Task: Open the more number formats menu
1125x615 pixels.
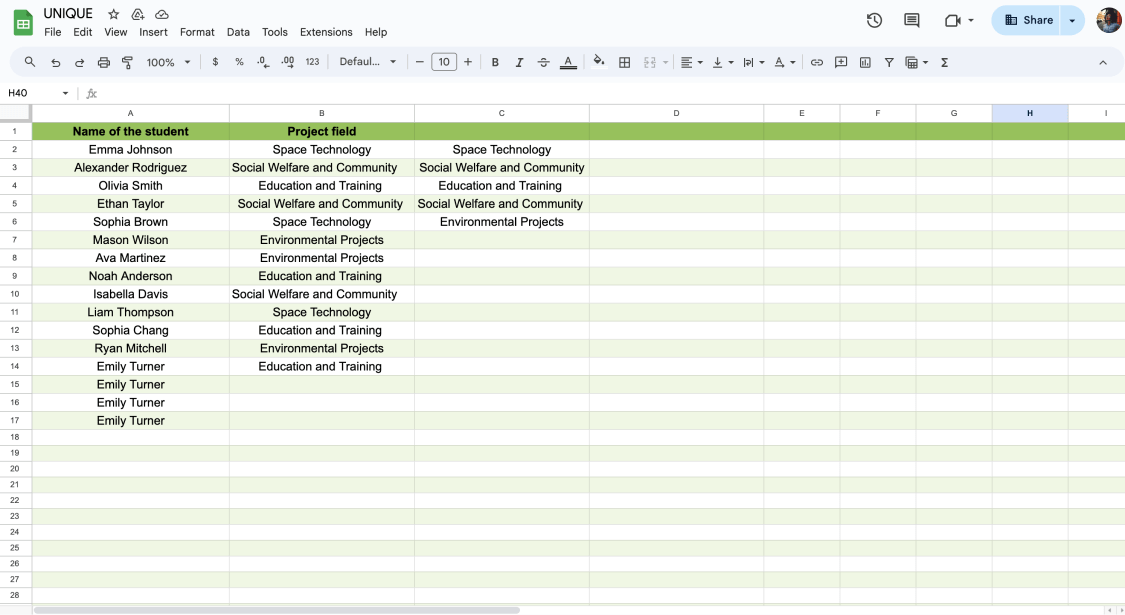Action: pos(312,62)
